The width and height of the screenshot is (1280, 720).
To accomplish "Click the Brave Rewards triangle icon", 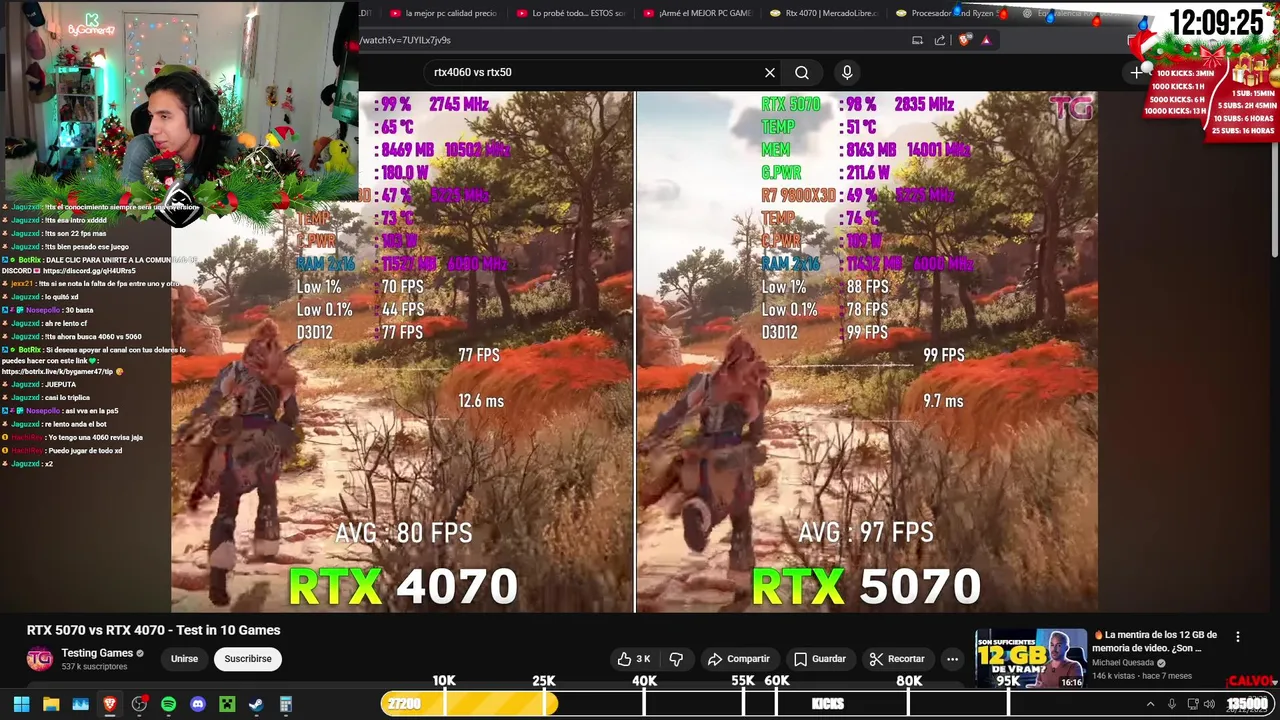I will [x=986, y=40].
